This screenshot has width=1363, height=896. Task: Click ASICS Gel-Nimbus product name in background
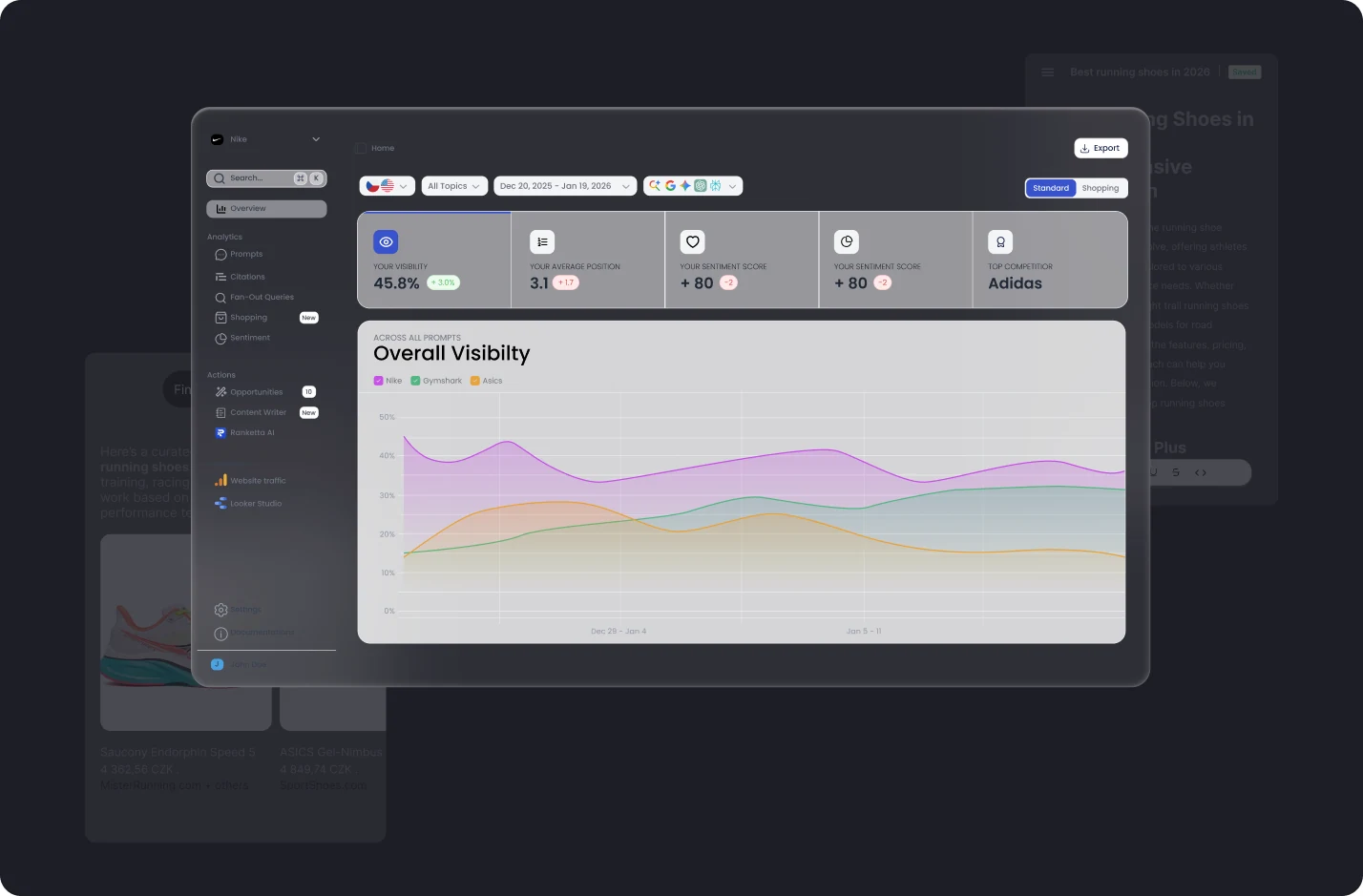(x=331, y=752)
